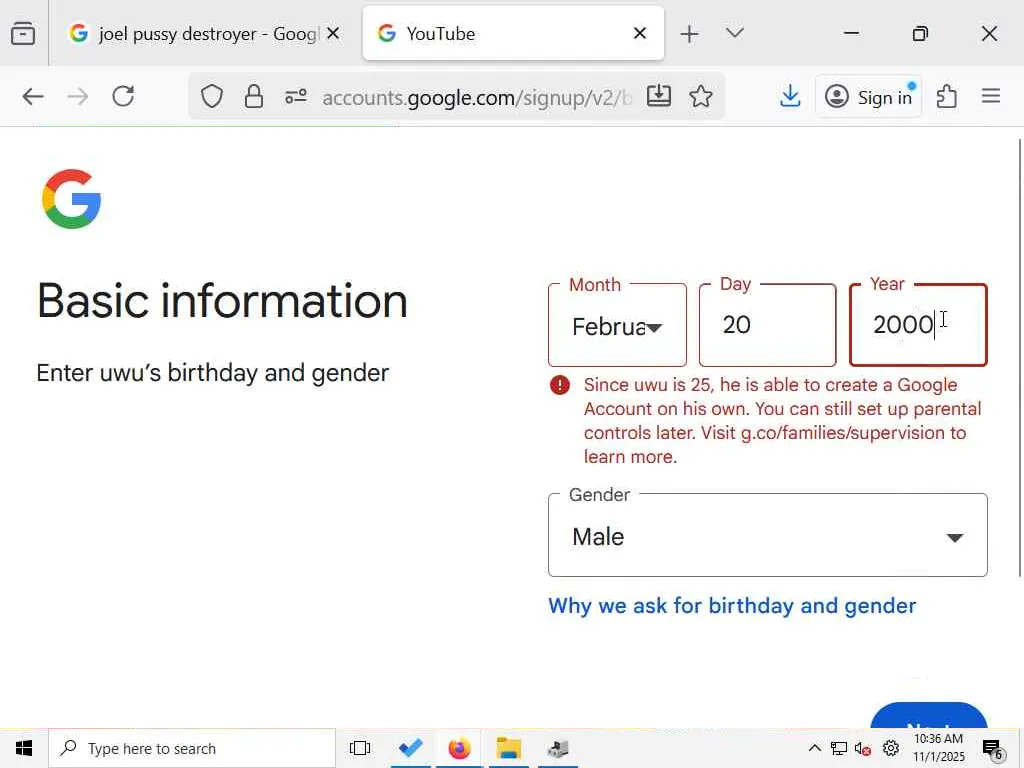
Task: Open the blue checkmark taskbar app
Action: point(411,748)
